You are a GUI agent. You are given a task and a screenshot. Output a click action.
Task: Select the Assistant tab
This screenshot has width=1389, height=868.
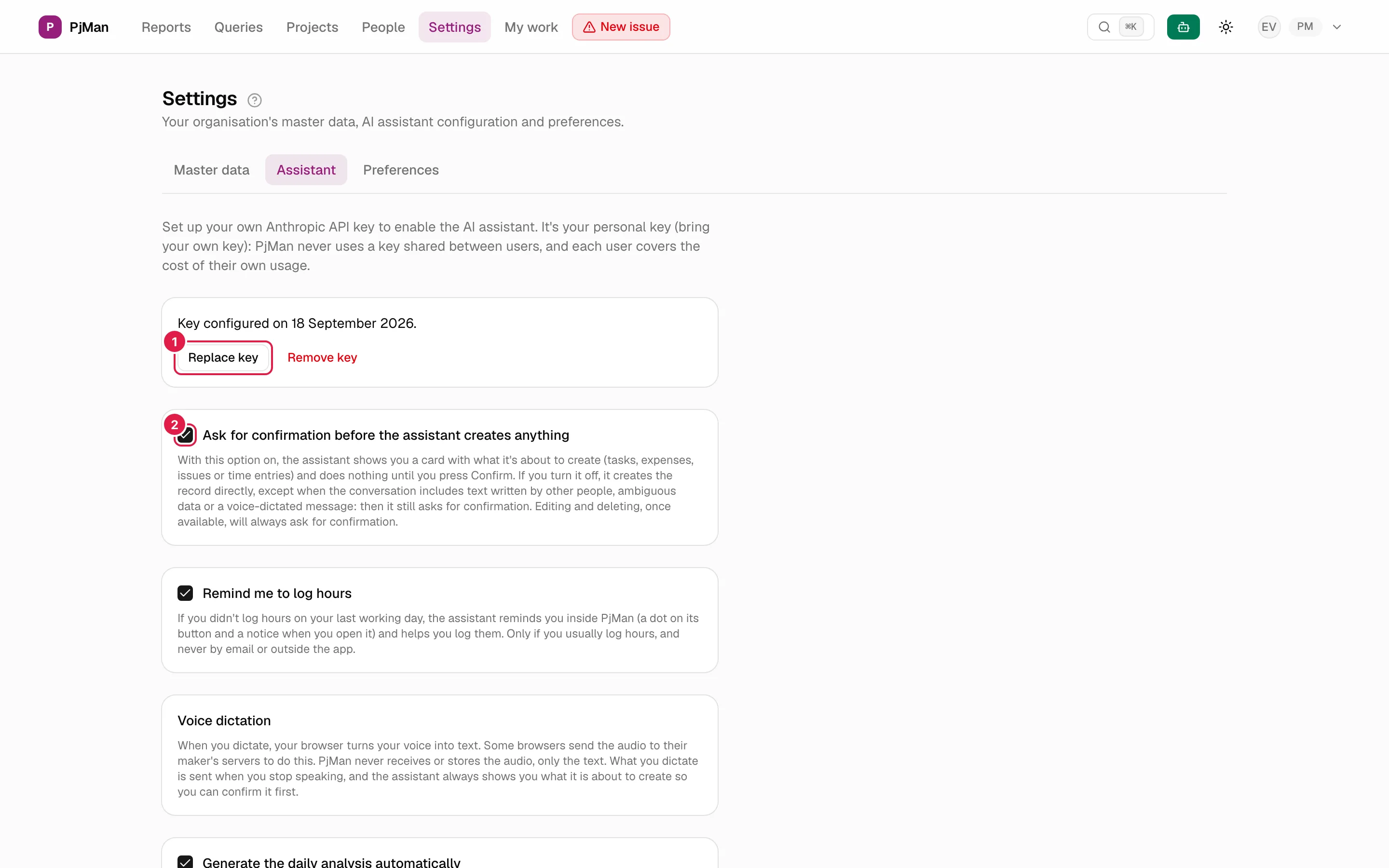[x=306, y=170]
